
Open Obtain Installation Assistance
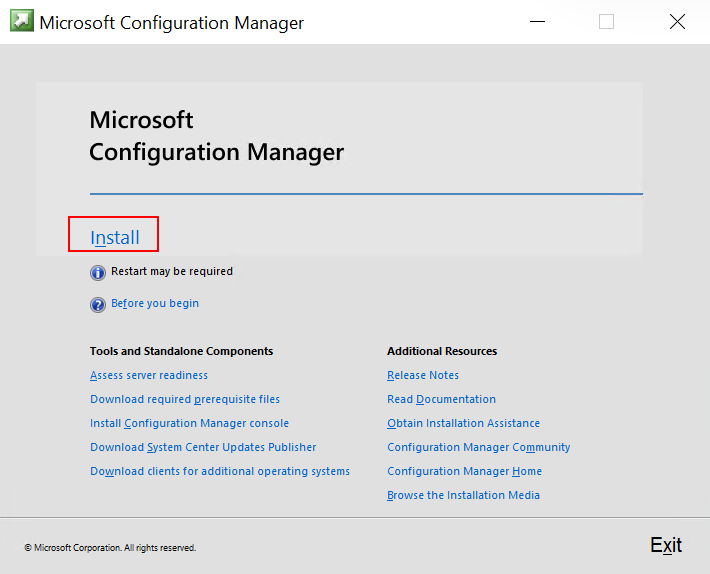point(463,423)
